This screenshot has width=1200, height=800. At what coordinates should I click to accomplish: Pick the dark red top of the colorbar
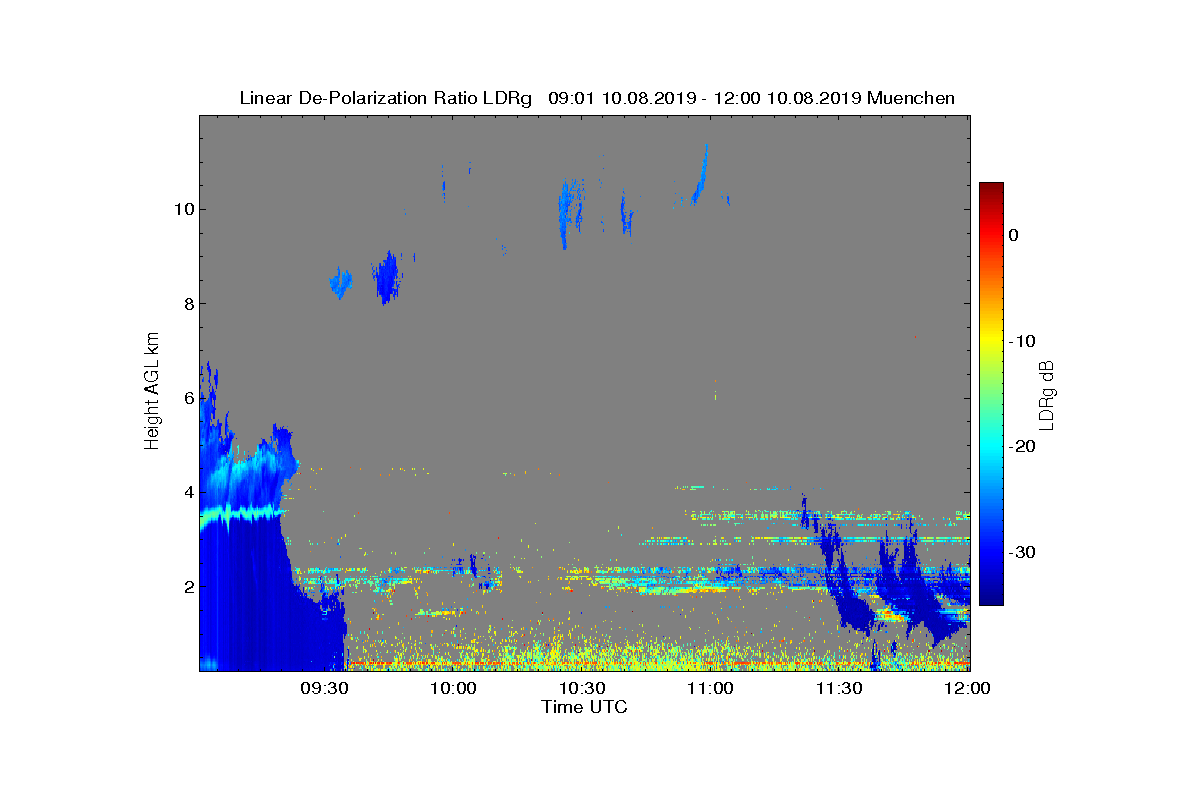click(991, 189)
